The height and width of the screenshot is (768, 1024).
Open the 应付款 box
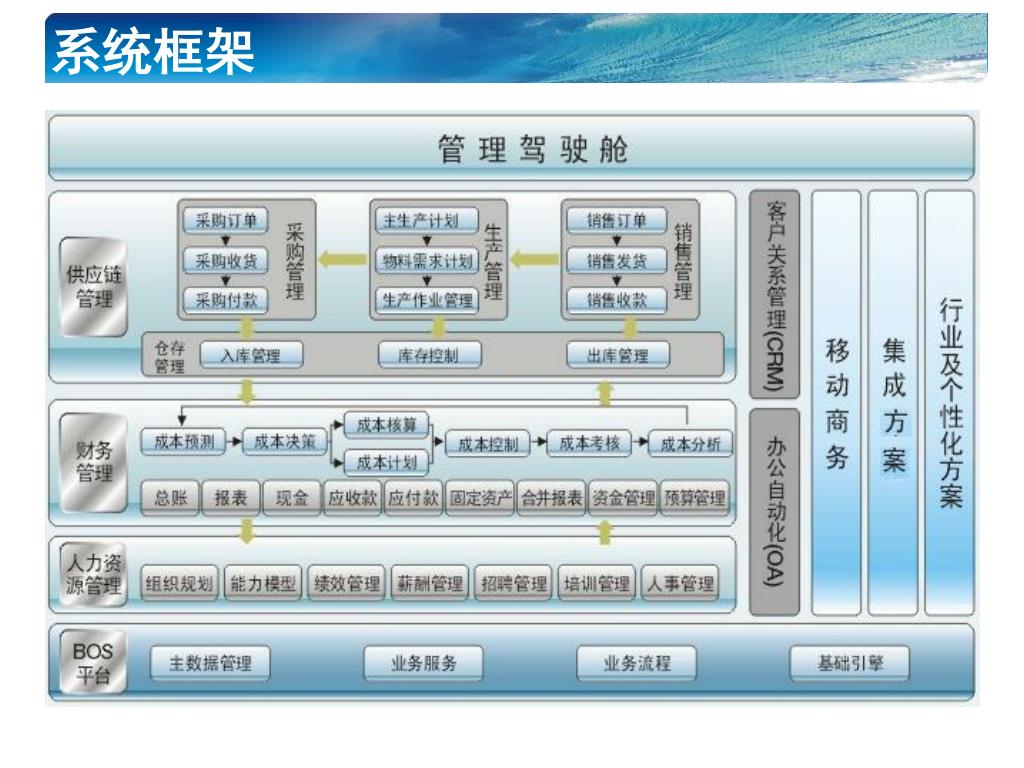coord(413,498)
